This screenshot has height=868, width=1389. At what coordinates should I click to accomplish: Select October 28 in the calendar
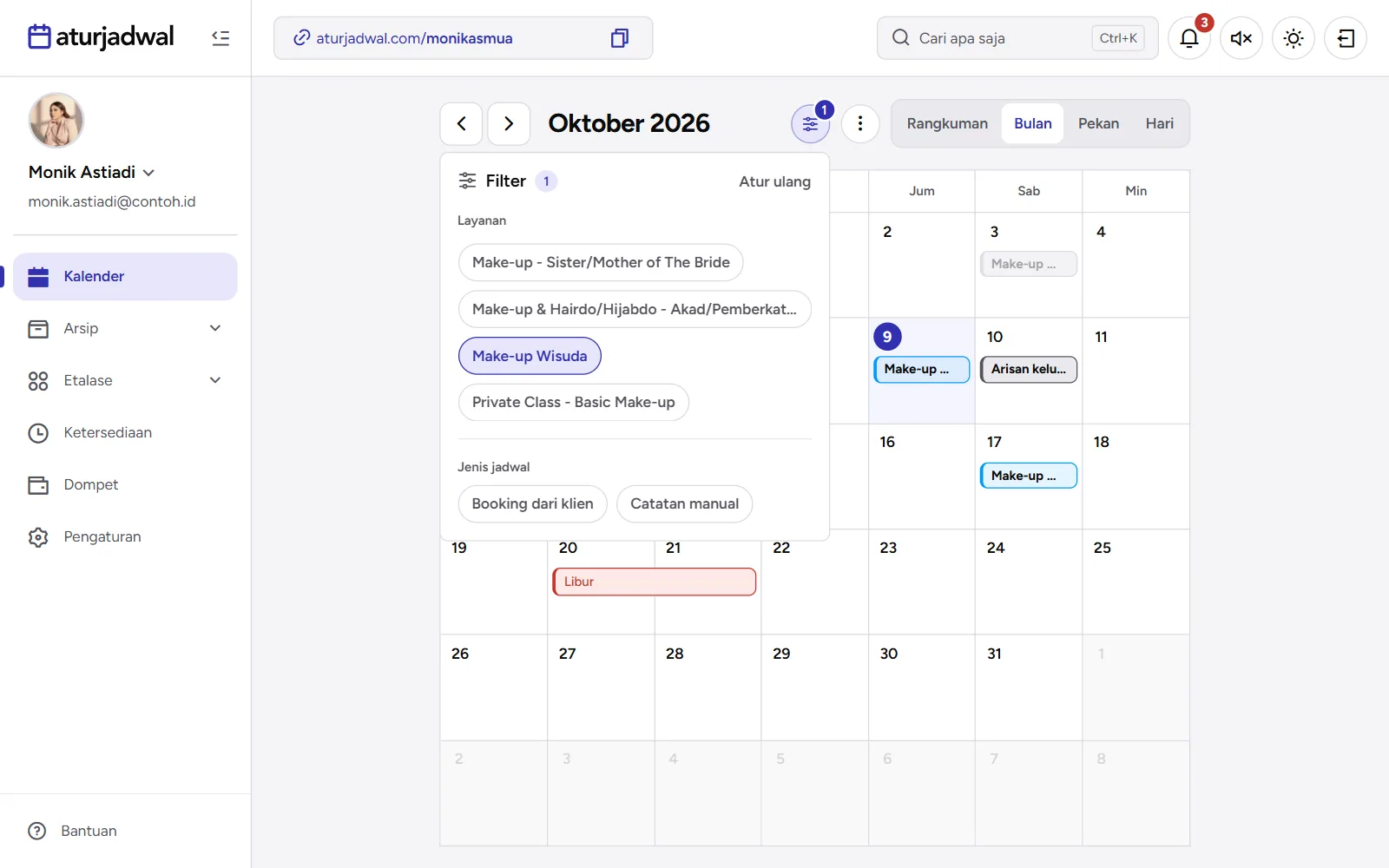(x=708, y=687)
